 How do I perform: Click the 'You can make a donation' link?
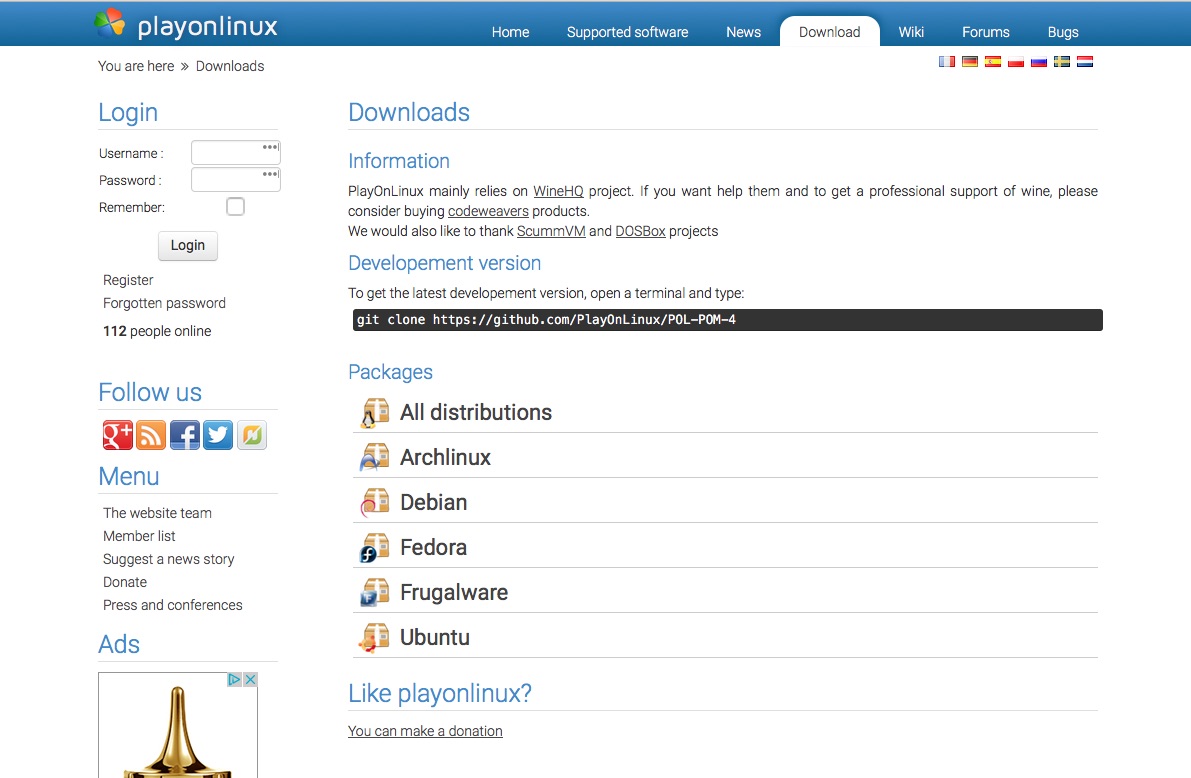click(425, 731)
